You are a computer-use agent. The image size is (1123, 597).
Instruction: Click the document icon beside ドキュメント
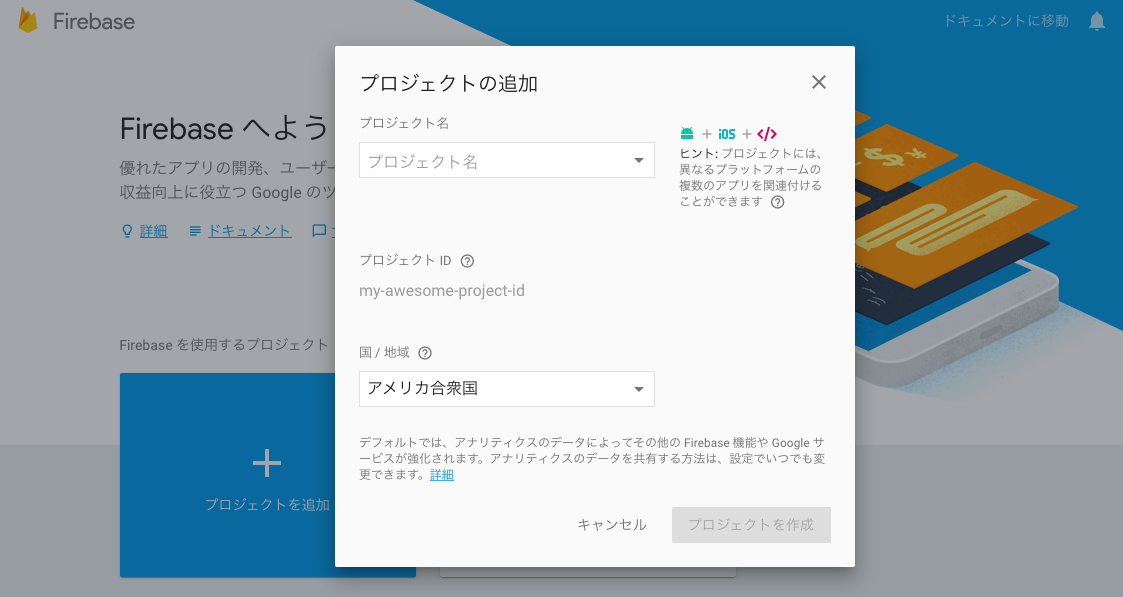coord(198,230)
